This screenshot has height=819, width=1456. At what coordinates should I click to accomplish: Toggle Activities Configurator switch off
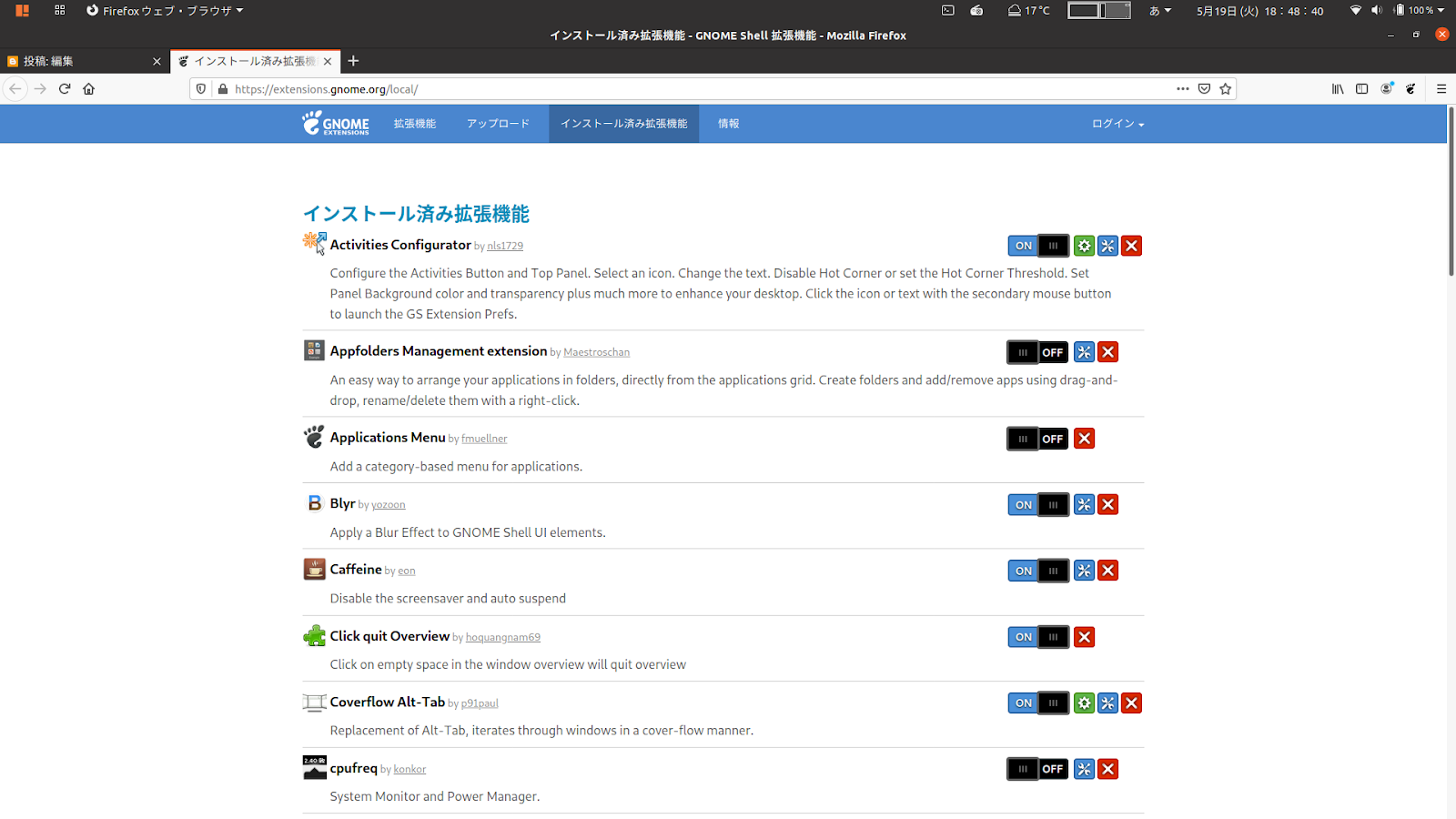pos(1038,246)
